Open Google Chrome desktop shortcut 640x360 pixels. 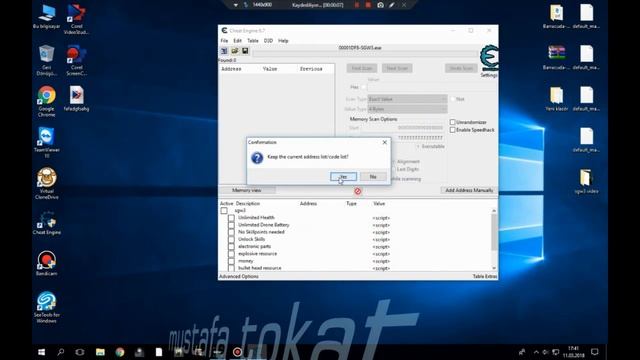(x=47, y=101)
